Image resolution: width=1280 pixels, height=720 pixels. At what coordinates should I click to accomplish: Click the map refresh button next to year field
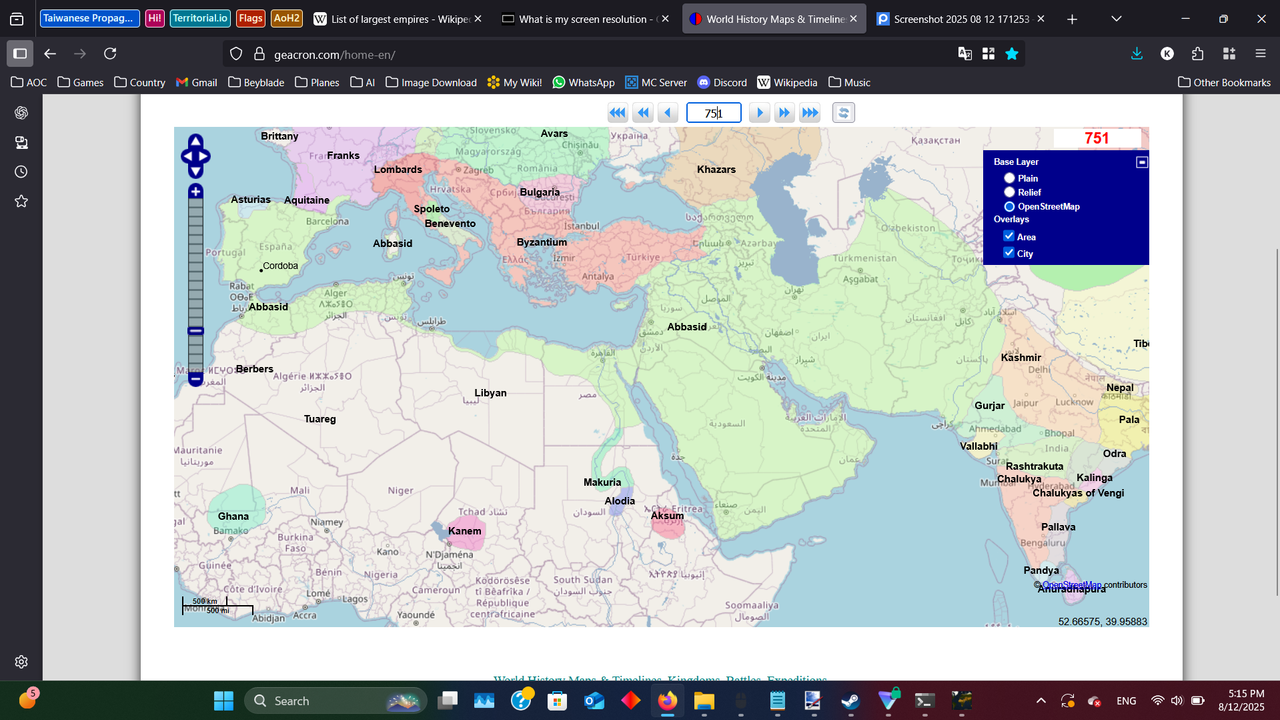pos(844,113)
